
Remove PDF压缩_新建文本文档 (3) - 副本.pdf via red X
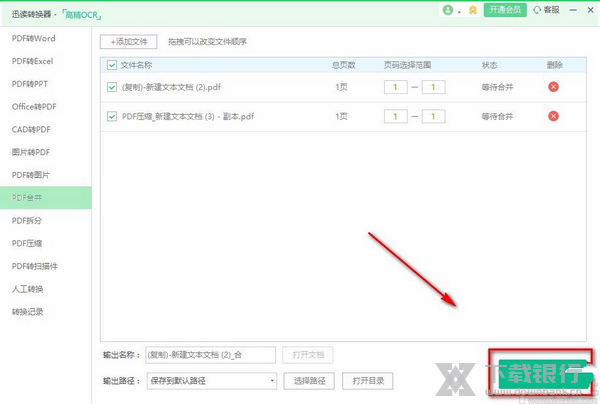553,116
